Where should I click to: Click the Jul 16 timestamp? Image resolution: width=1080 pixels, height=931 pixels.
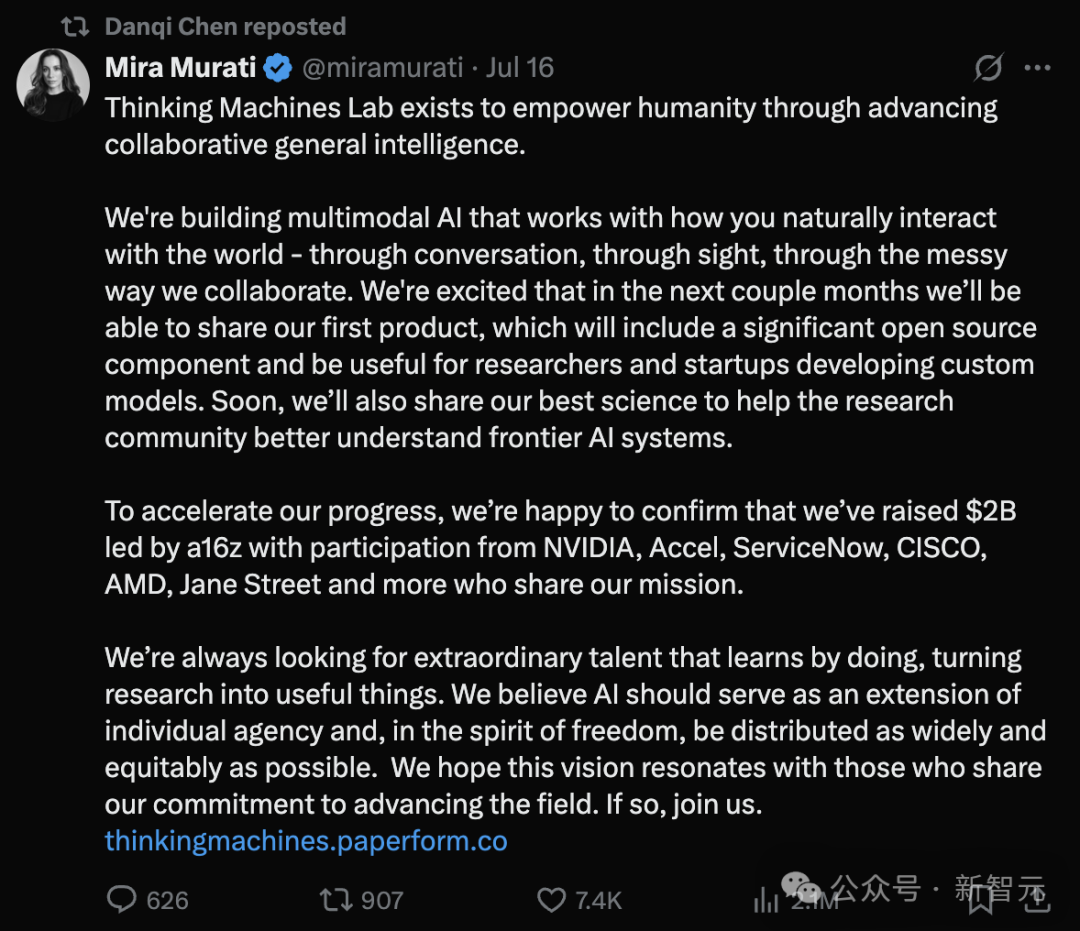(x=519, y=68)
